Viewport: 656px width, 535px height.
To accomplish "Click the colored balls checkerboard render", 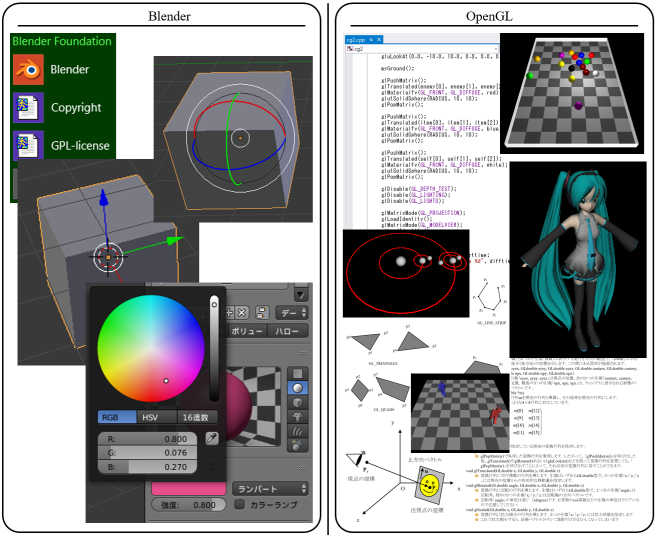I will [571, 93].
